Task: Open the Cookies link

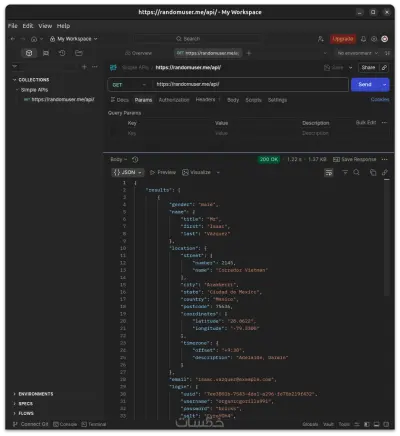Action: point(380,99)
